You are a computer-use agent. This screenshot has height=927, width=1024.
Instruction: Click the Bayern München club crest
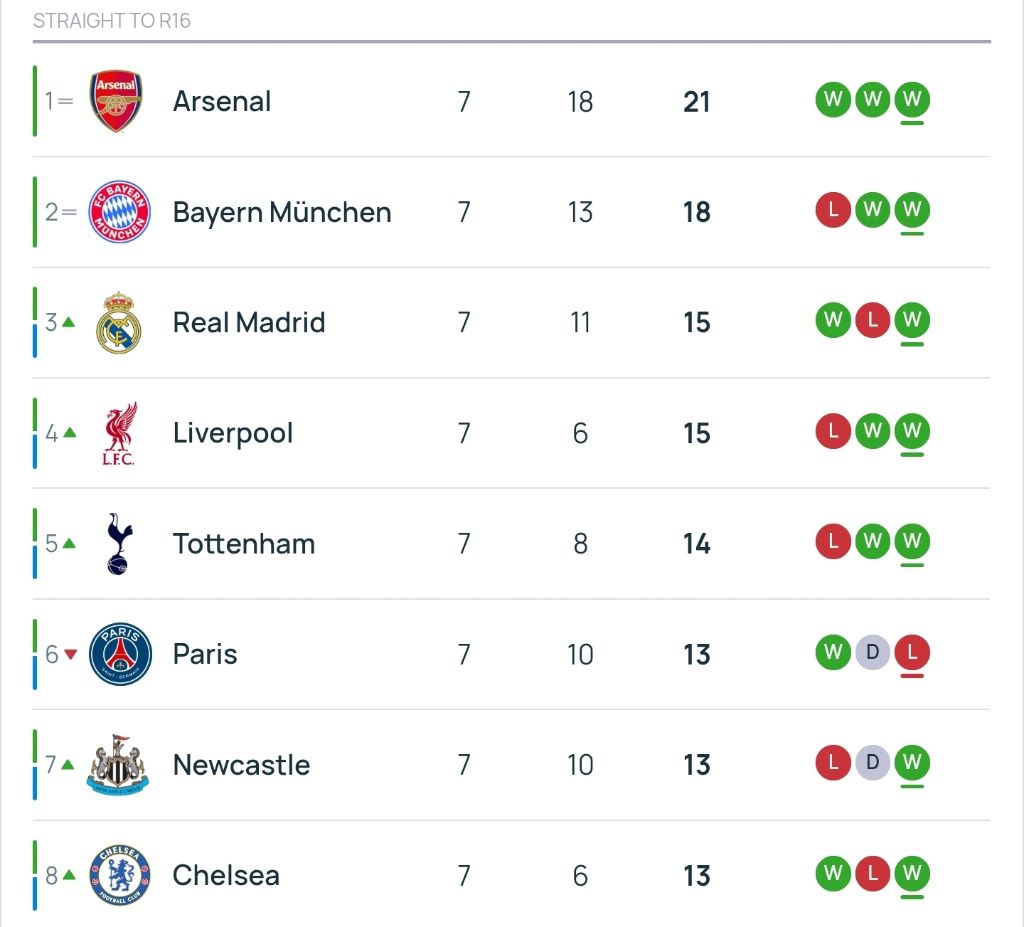pos(119,212)
